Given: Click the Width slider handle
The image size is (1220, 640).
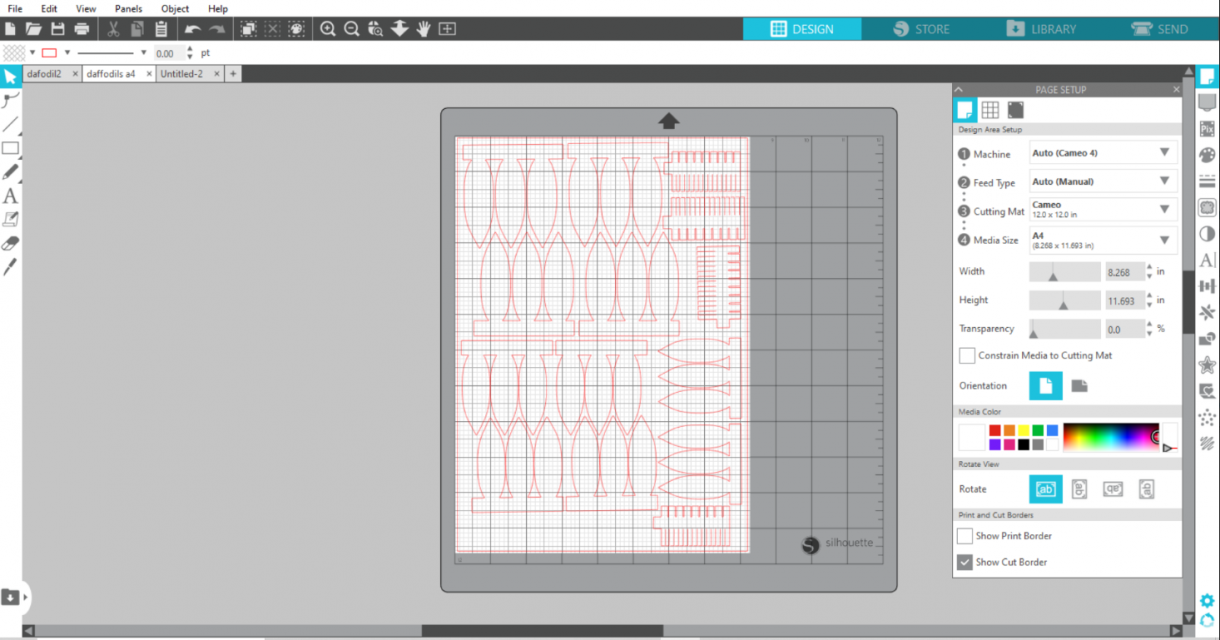Looking at the screenshot, I should tap(1052, 277).
